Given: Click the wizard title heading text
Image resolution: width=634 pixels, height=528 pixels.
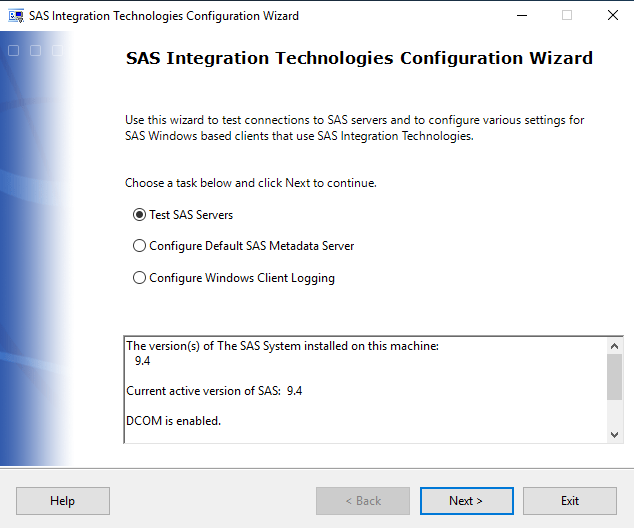Looking at the screenshot, I should coord(359,58).
